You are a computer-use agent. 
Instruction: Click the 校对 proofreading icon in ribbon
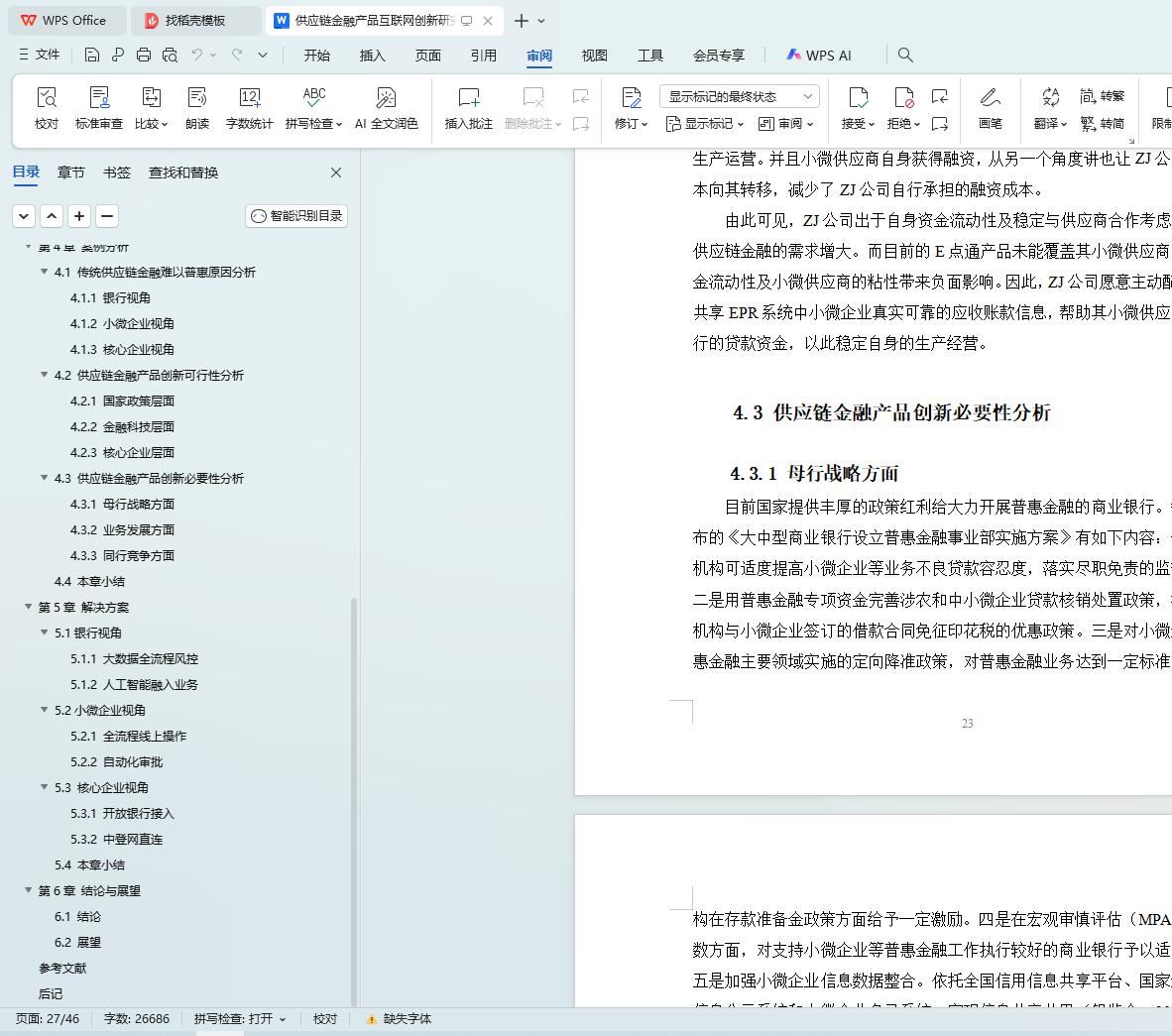(47, 108)
